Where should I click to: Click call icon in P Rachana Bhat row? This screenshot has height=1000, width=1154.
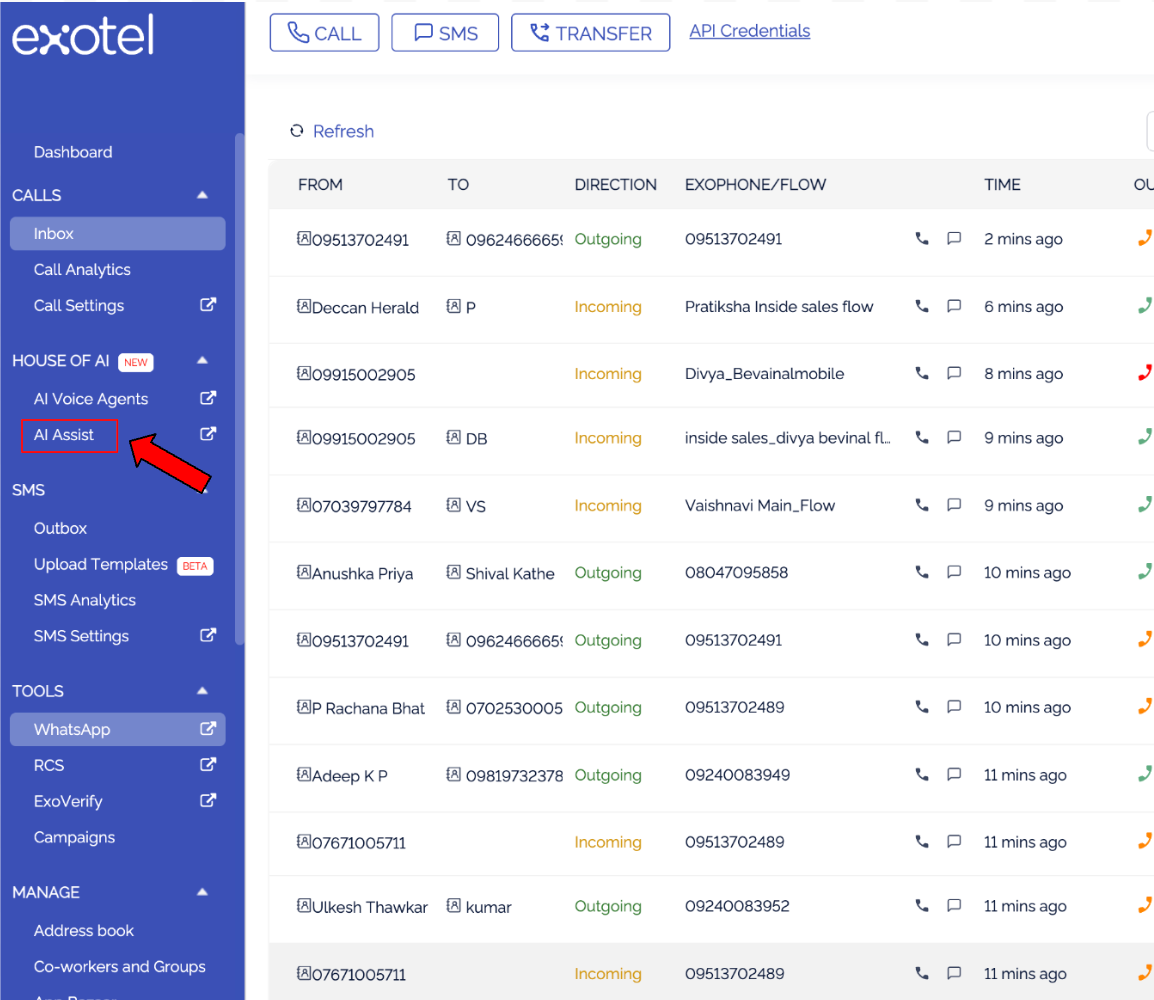point(921,707)
